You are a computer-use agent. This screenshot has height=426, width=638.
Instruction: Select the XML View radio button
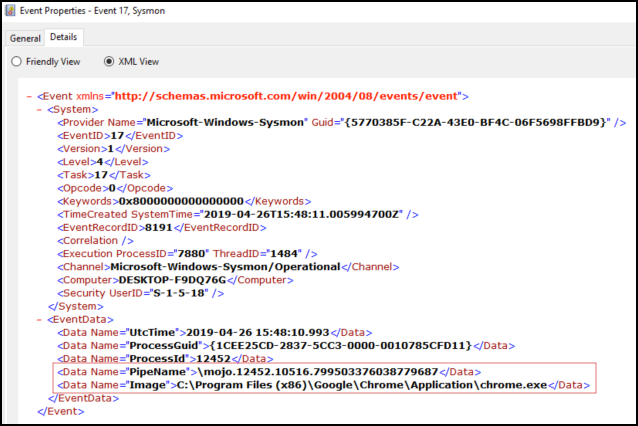tap(109, 61)
